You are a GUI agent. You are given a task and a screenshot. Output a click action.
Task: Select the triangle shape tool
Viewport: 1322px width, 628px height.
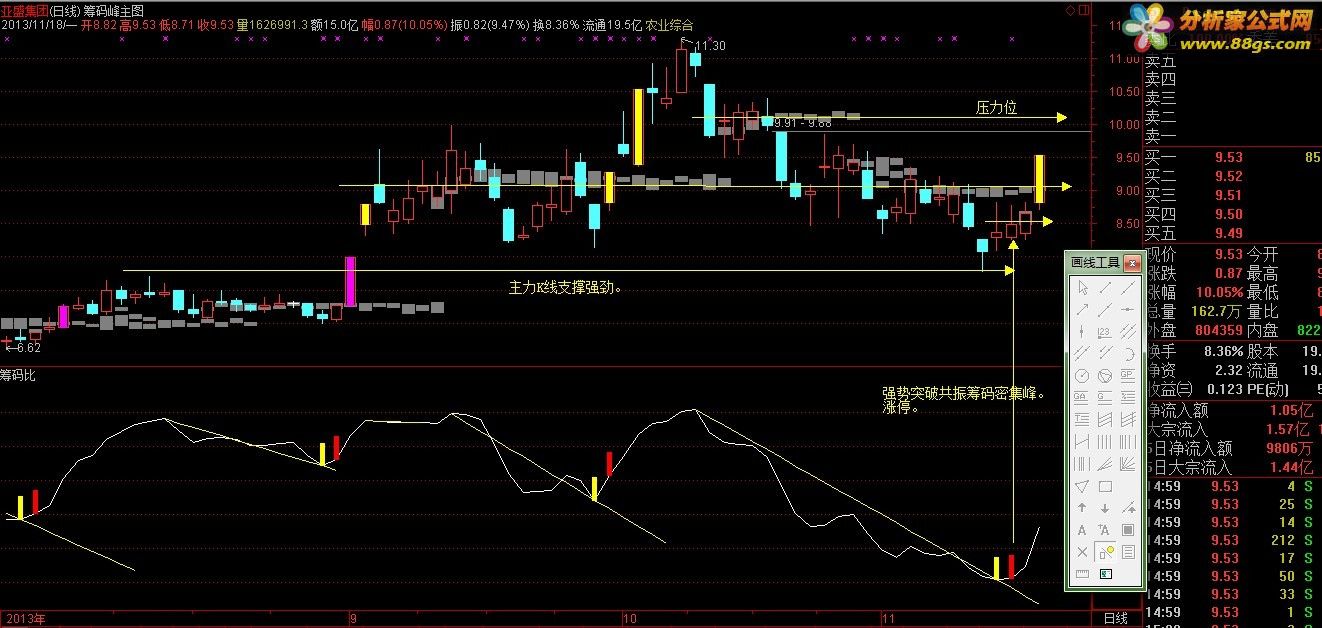click(x=1082, y=485)
